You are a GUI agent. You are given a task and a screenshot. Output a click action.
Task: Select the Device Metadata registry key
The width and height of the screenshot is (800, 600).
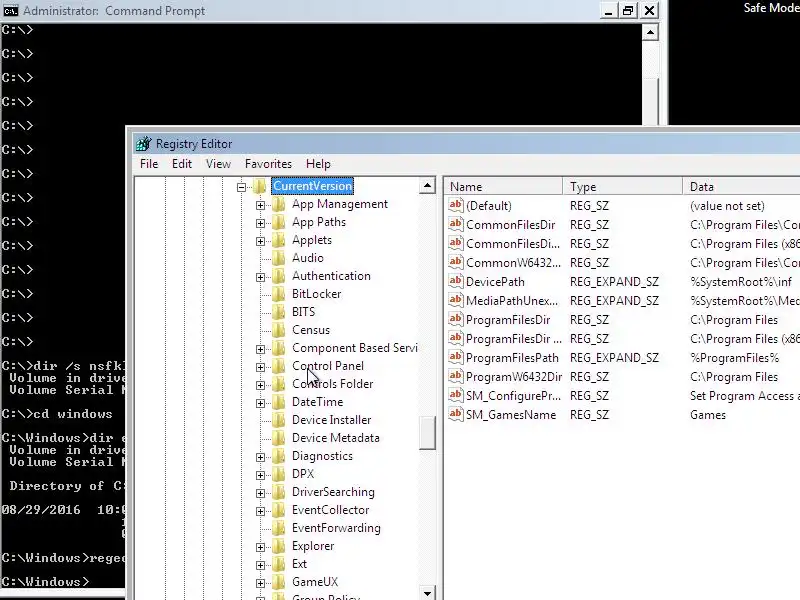tap(336, 438)
